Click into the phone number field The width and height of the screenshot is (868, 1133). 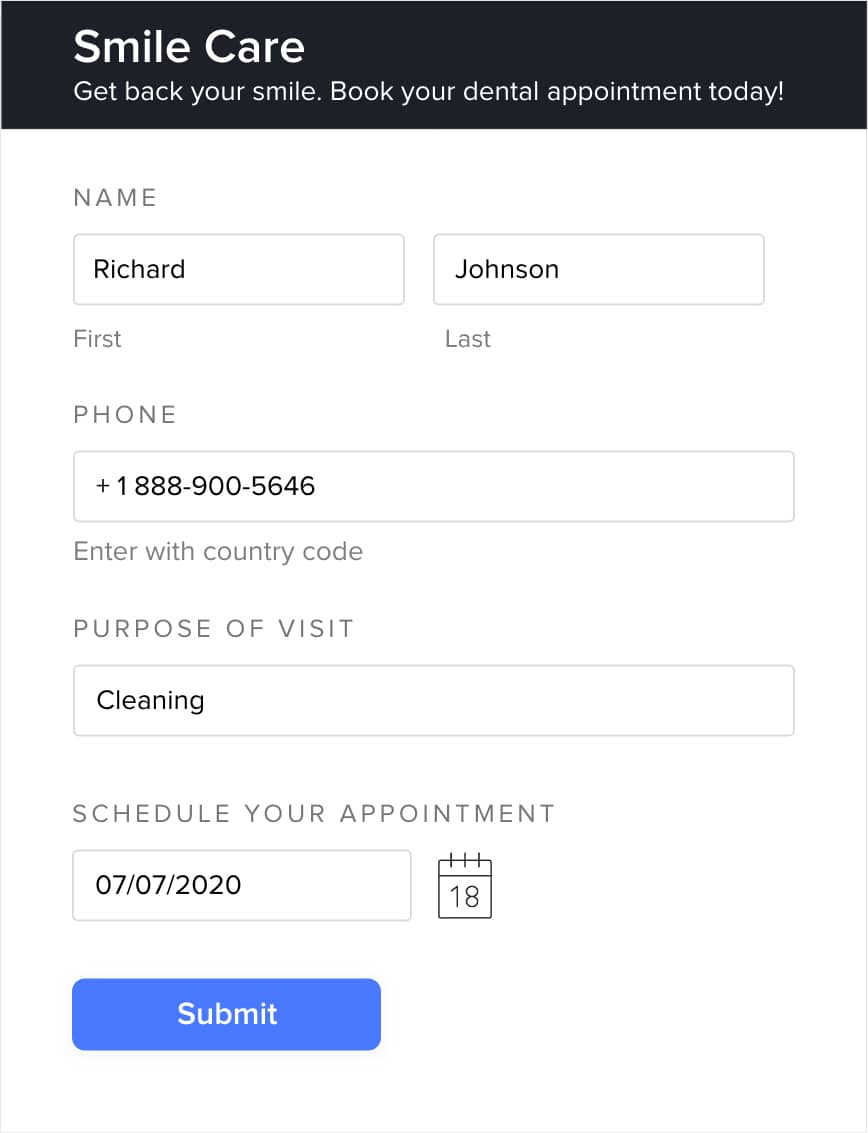[434, 486]
